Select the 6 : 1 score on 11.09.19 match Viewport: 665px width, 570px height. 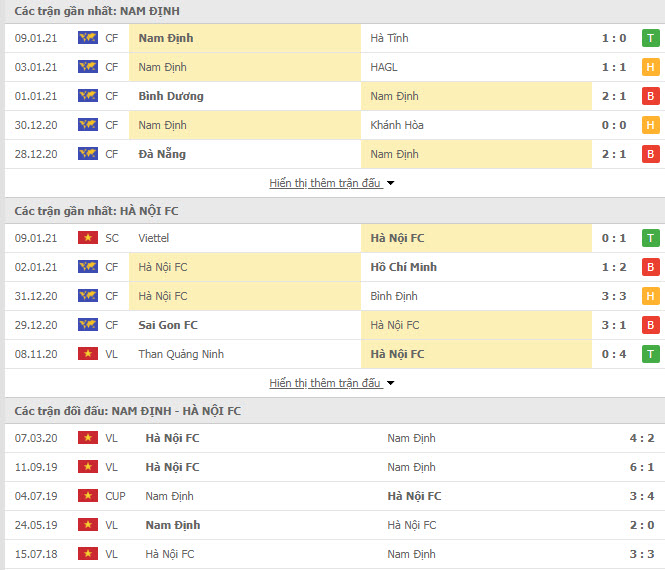(642, 467)
